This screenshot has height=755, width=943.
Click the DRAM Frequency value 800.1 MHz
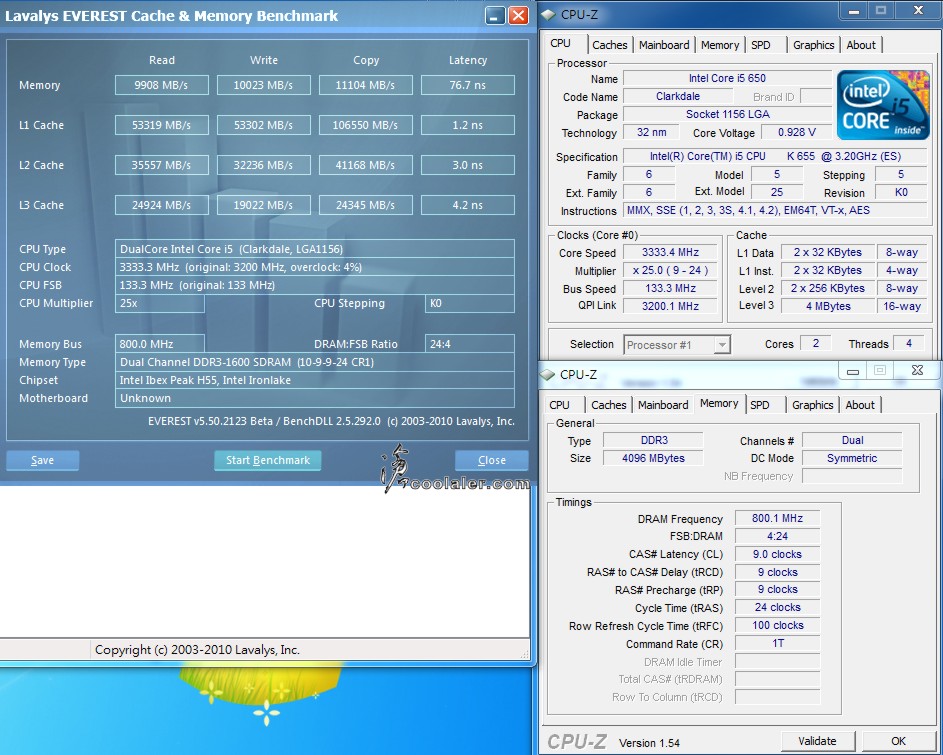777,519
